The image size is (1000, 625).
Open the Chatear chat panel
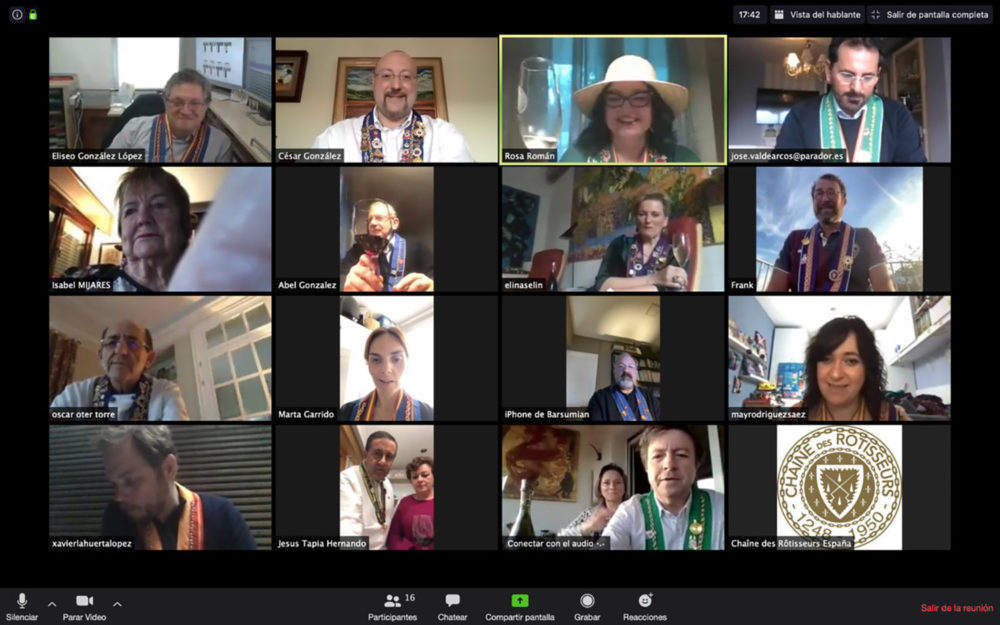tap(452, 606)
